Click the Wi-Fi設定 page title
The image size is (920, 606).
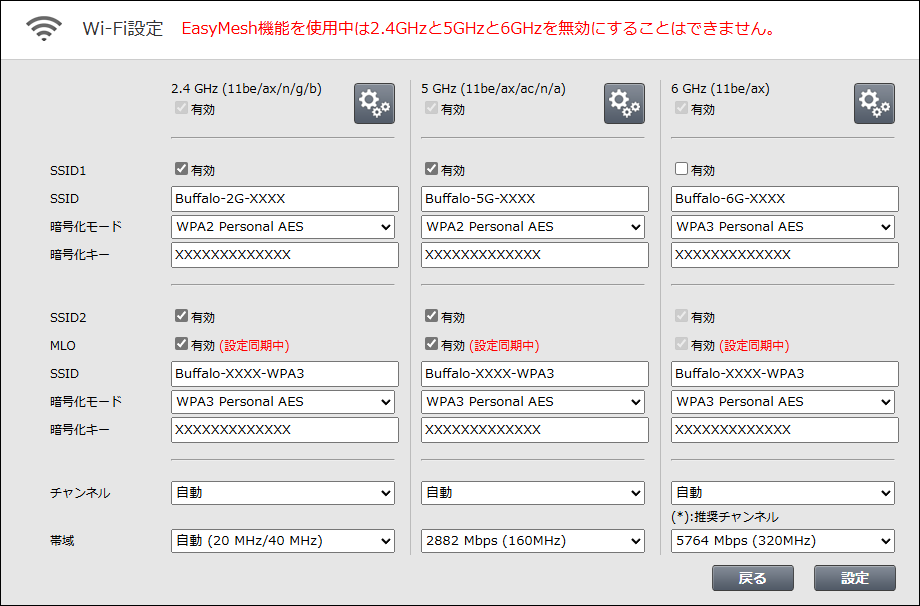click(x=123, y=28)
